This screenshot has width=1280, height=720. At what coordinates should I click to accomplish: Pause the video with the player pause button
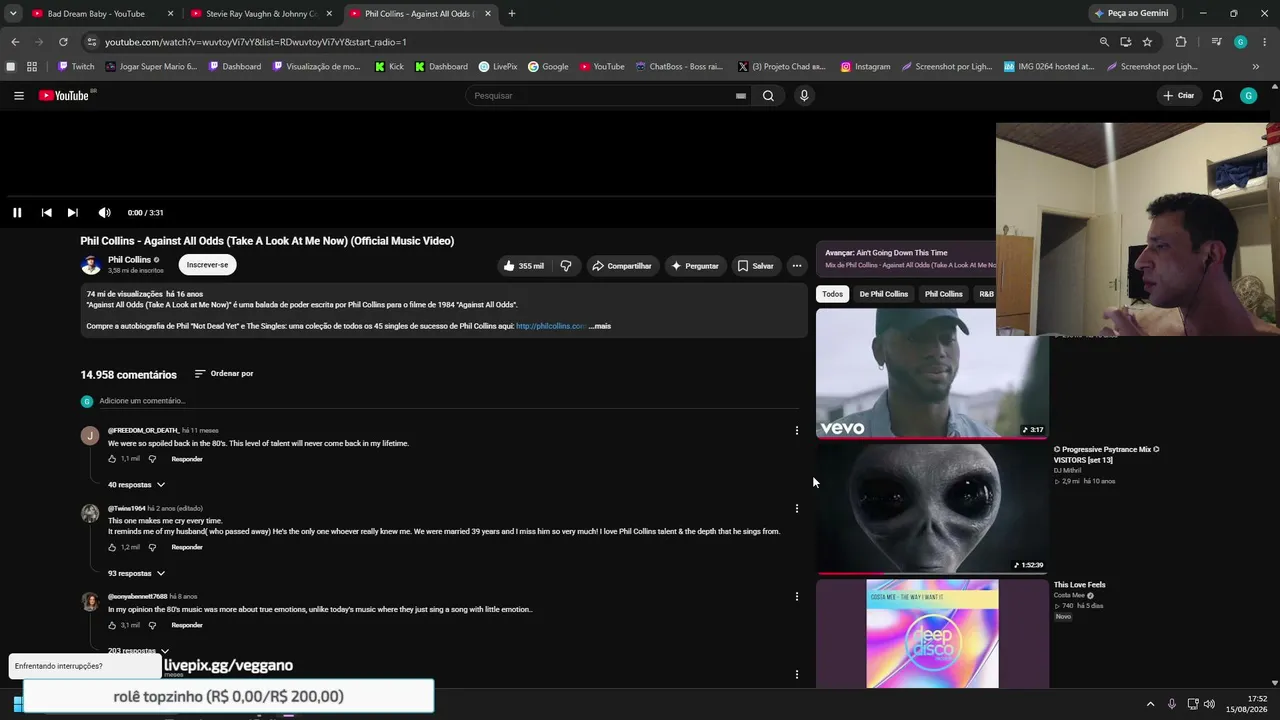click(17, 212)
